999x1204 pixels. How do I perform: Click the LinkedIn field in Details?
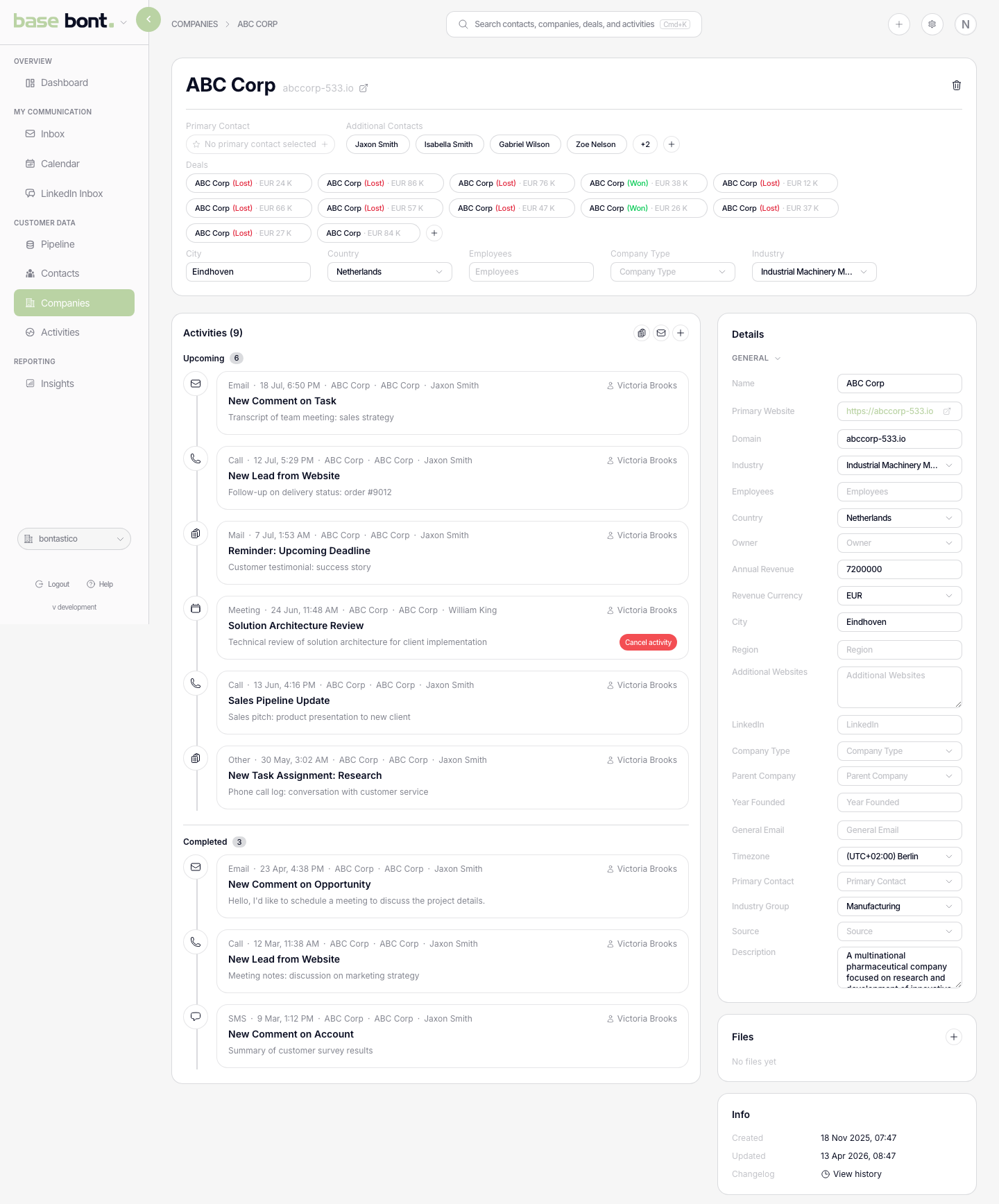tap(900, 725)
